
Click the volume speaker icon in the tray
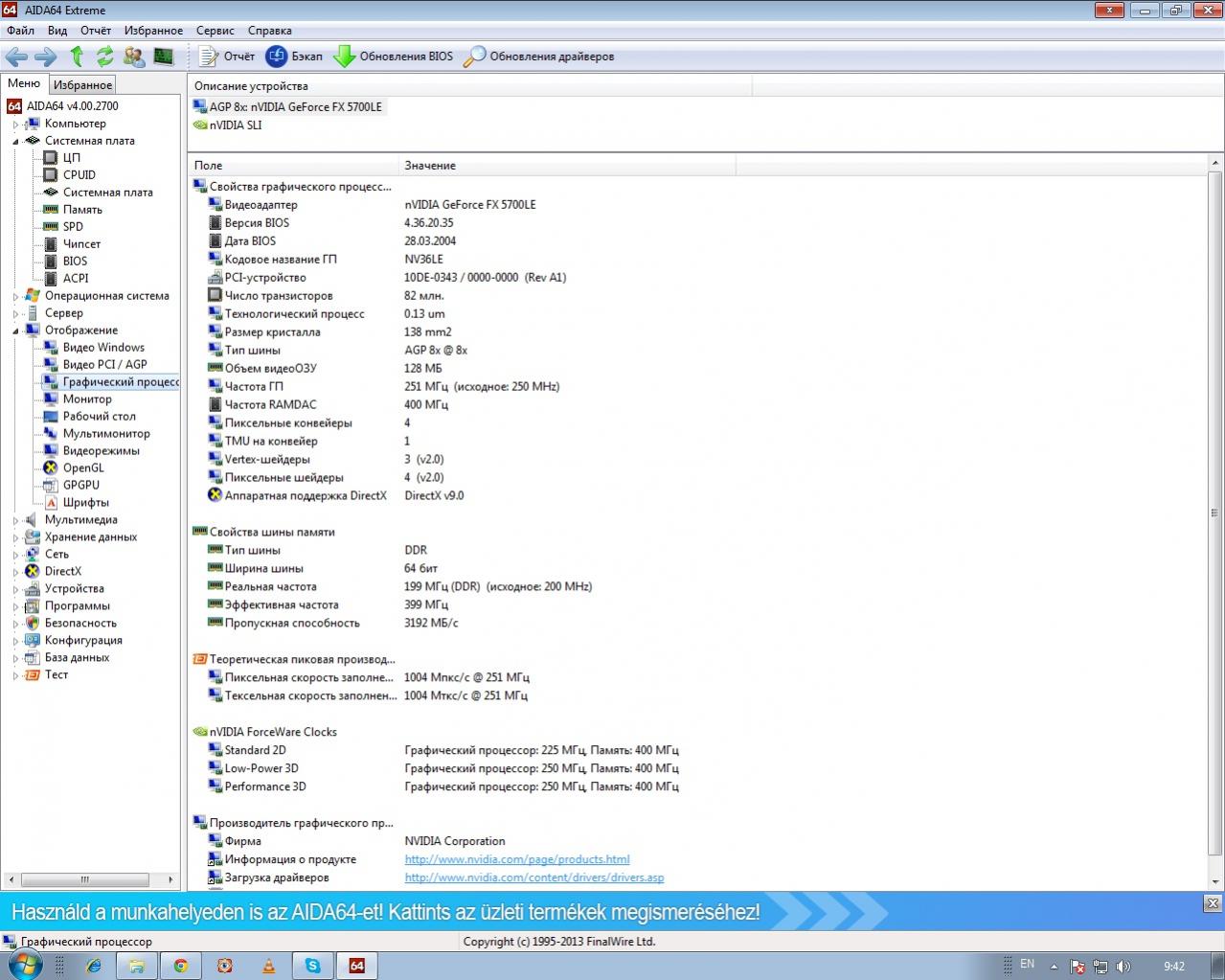click(1123, 966)
